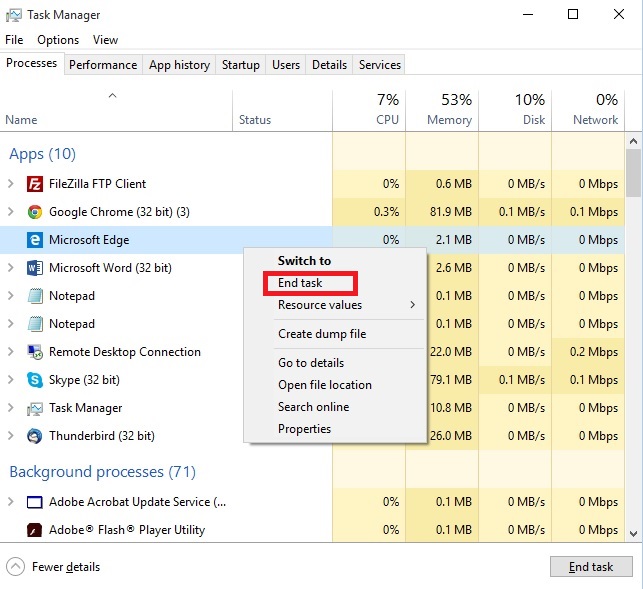Select the Adobe Flash Player Utility row

(x=312, y=530)
